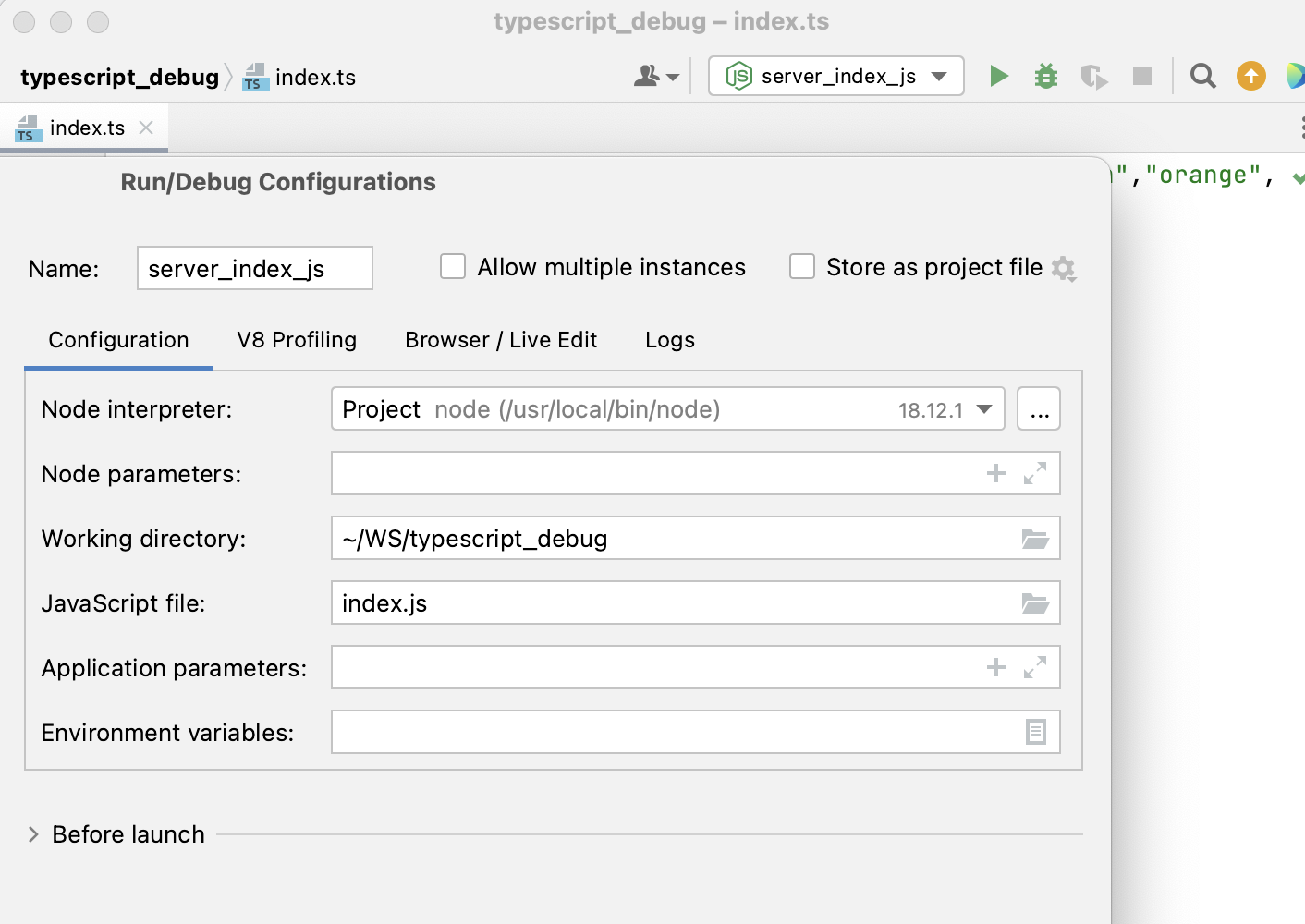The height and width of the screenshot is (924, 1305).
Task: Browse for a Working directory with folder icon
Action: [x=1037, y=538]
